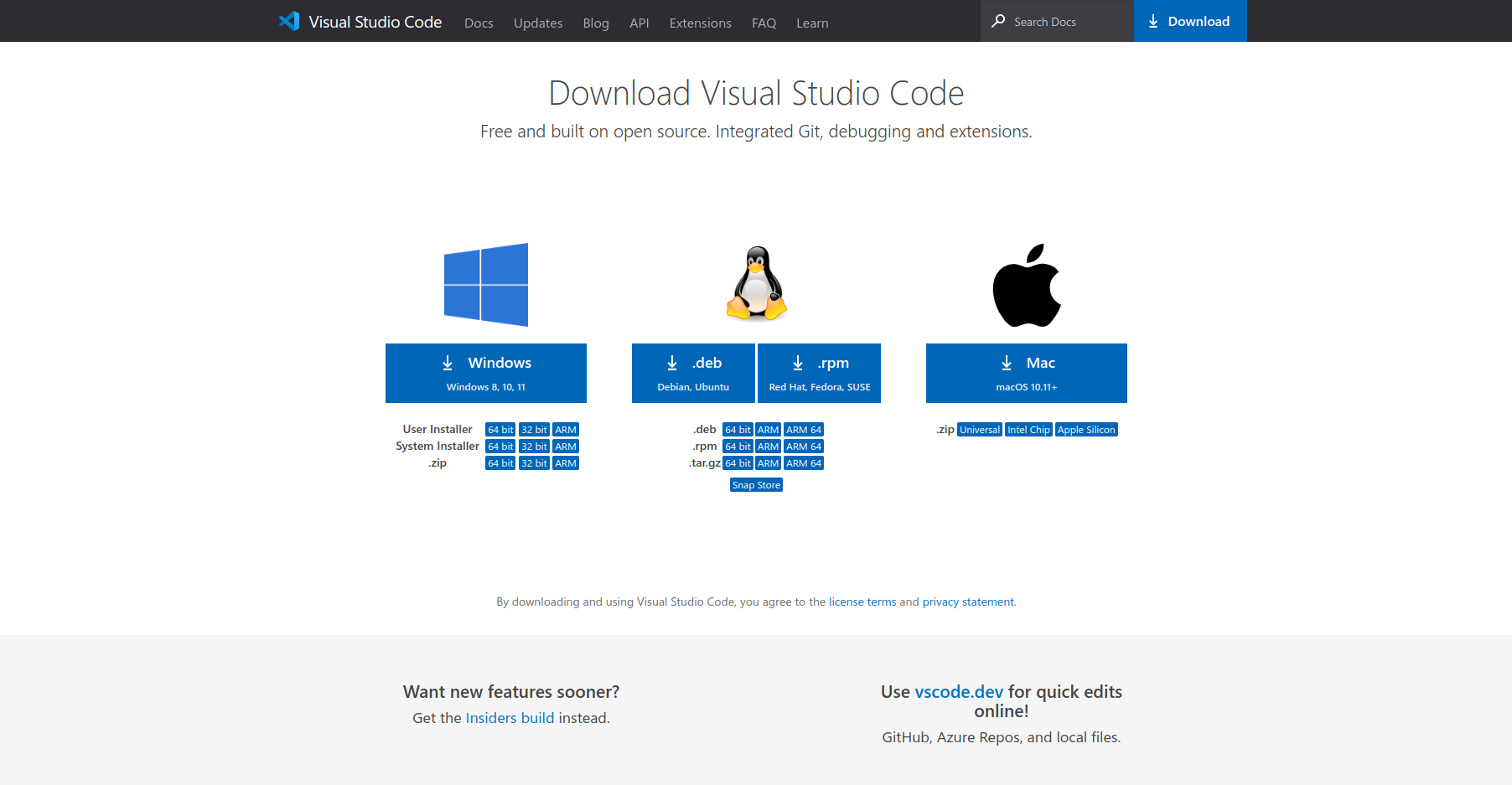Get Linux .rpm row ARM
This screenshot has width=1512, height=785.
[x=769, y=447]
